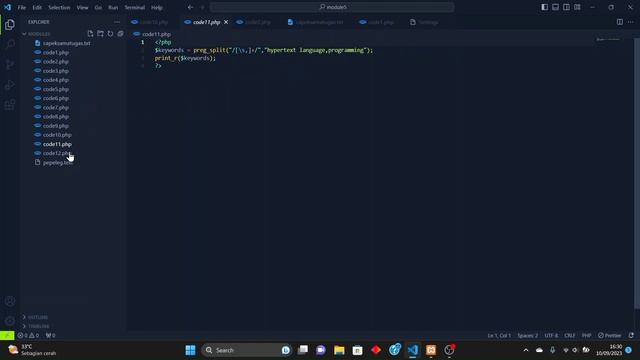Image resolution: width=640 pixels, height=360 pixels.
Task: Click the ports forwarded indicator
Action: (50, 336)
